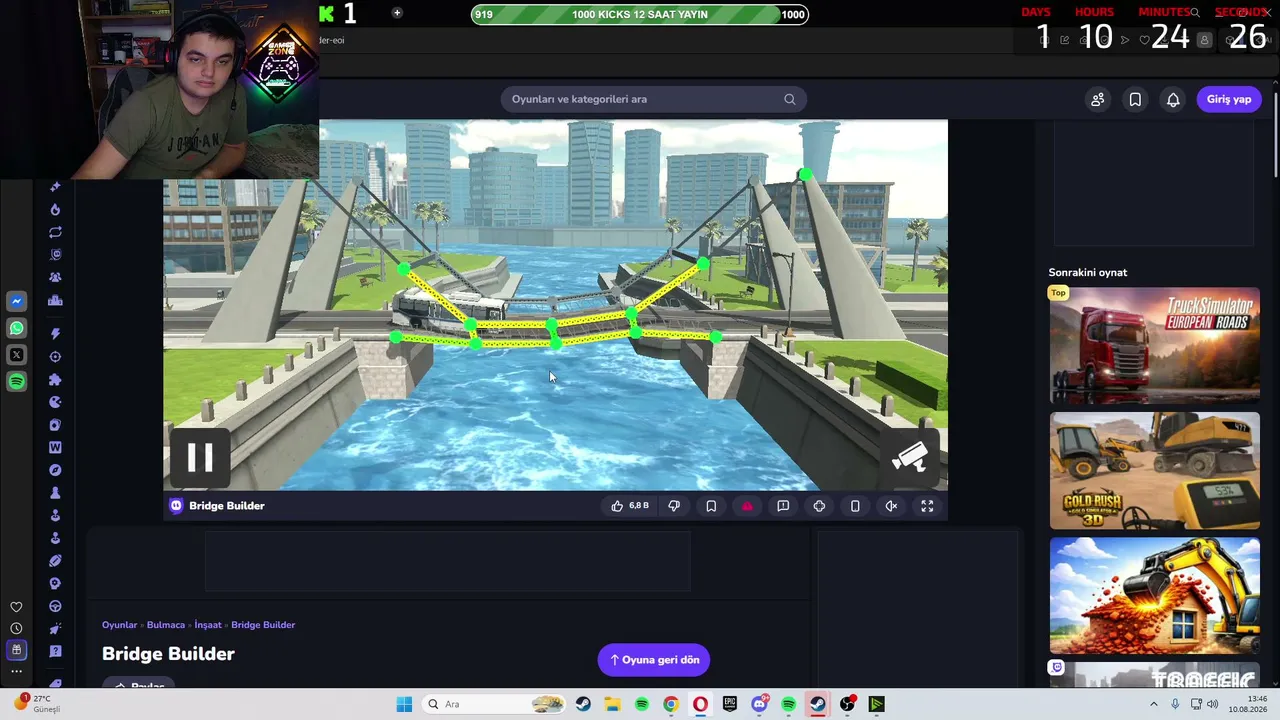Click the red icon in the game toolbar

pos(747,506)
